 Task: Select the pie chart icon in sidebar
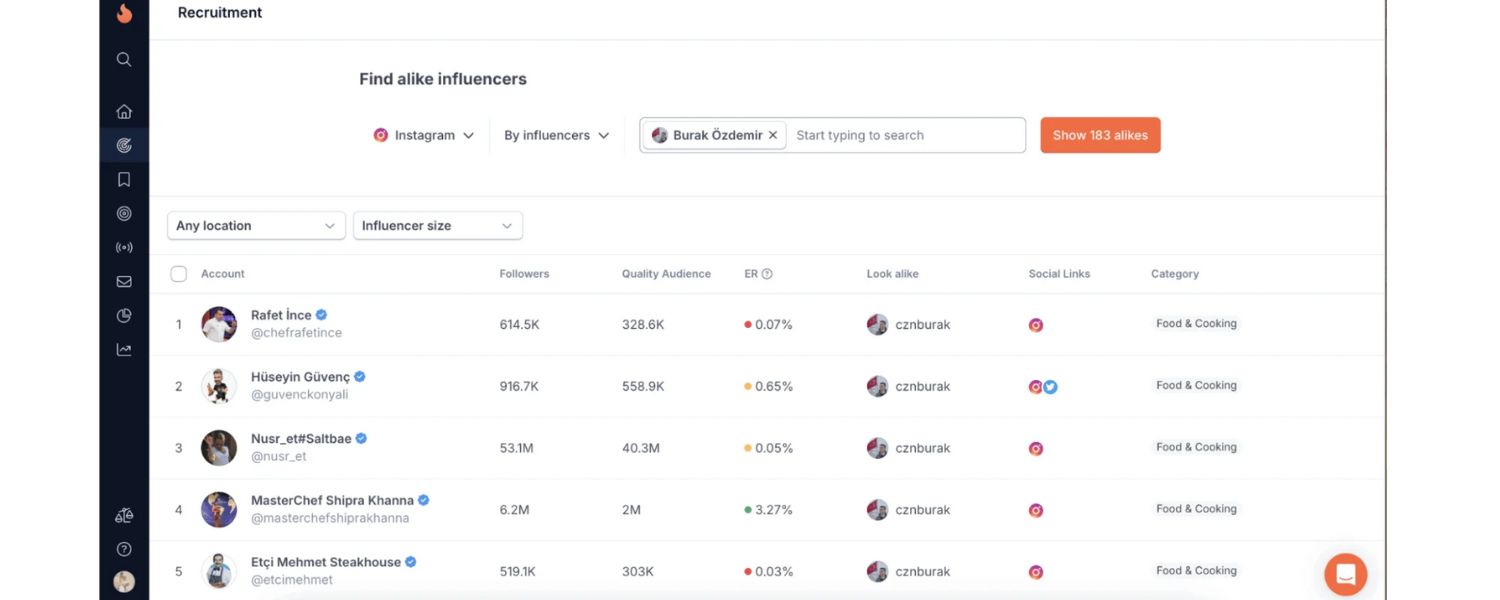click(123, 315)
